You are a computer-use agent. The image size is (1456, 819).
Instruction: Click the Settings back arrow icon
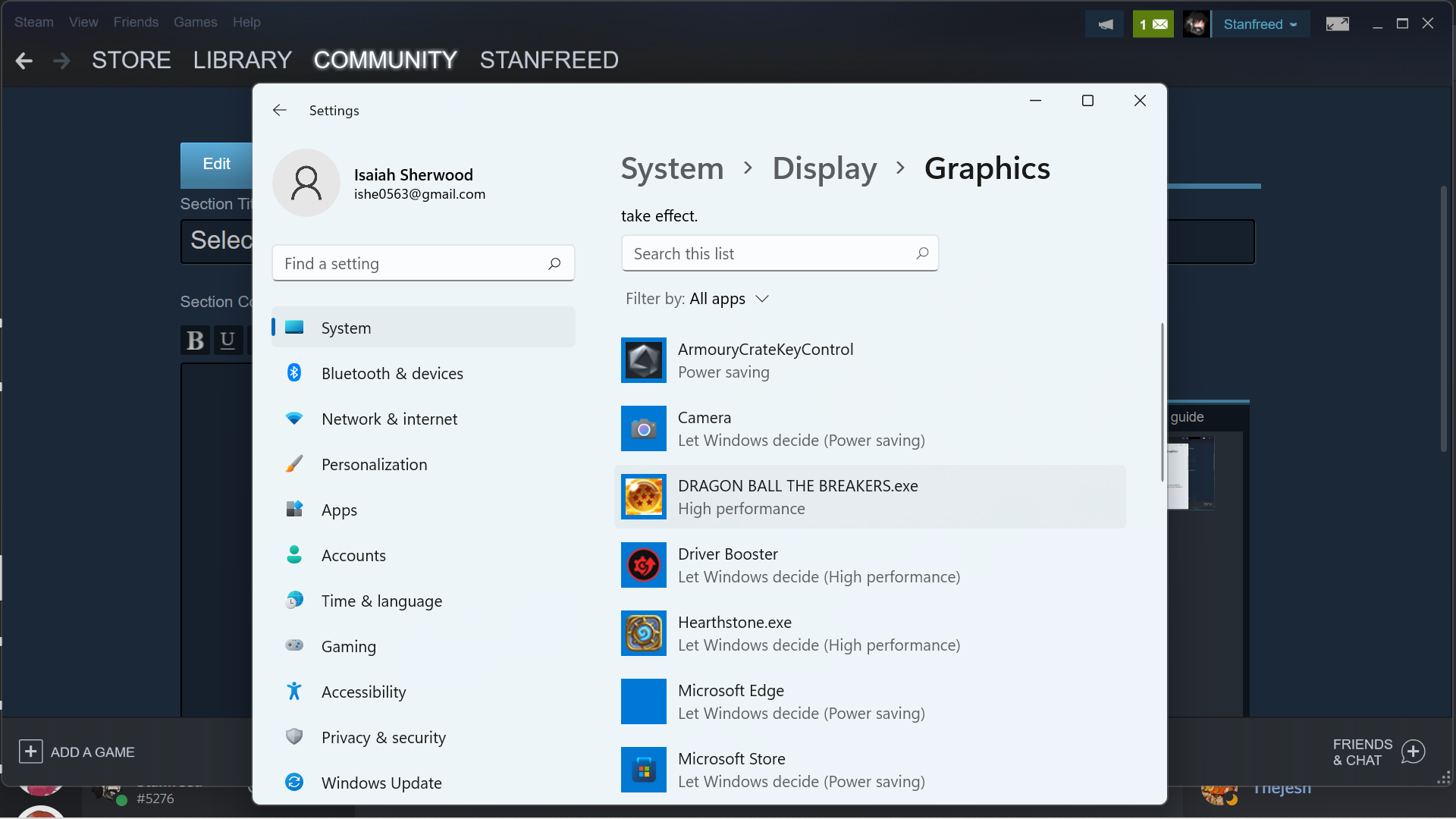[280, 111]
